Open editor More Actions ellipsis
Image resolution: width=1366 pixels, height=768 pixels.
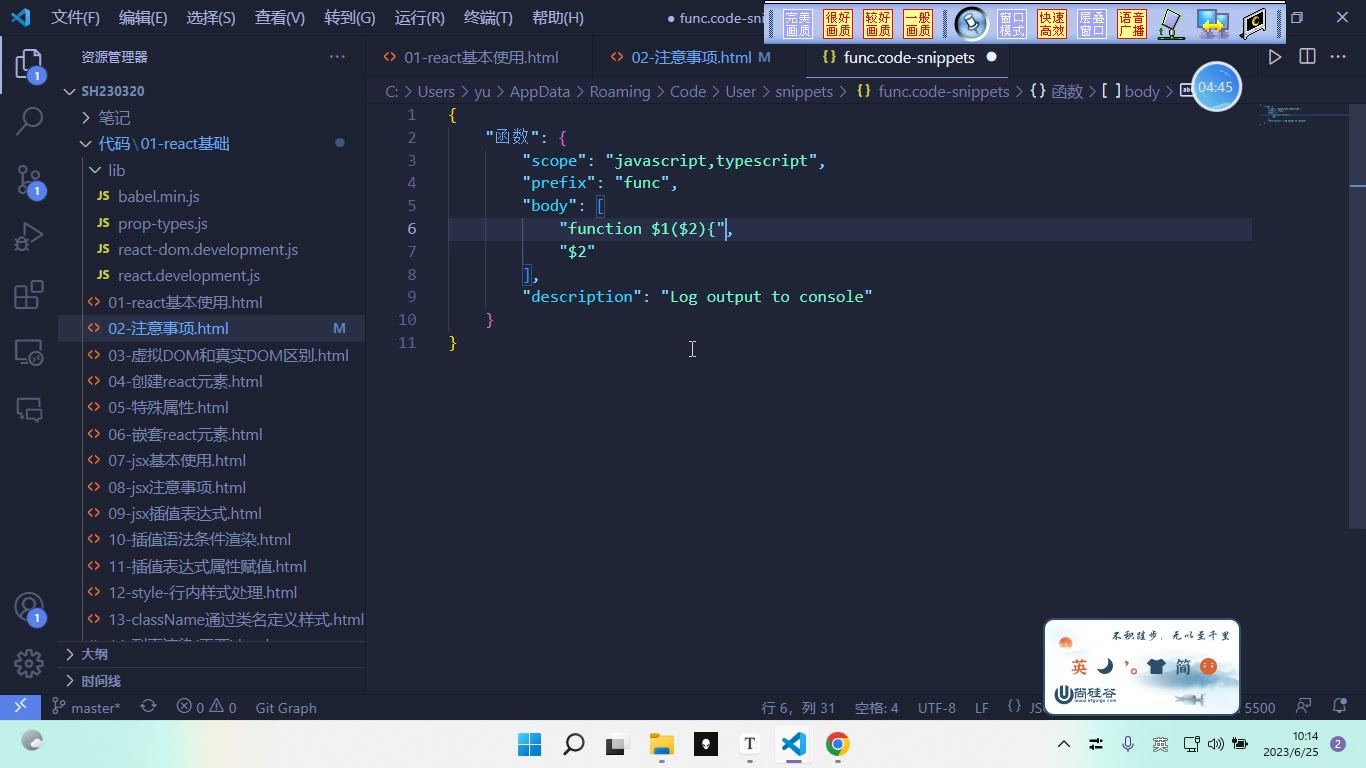coord(1338,57)
